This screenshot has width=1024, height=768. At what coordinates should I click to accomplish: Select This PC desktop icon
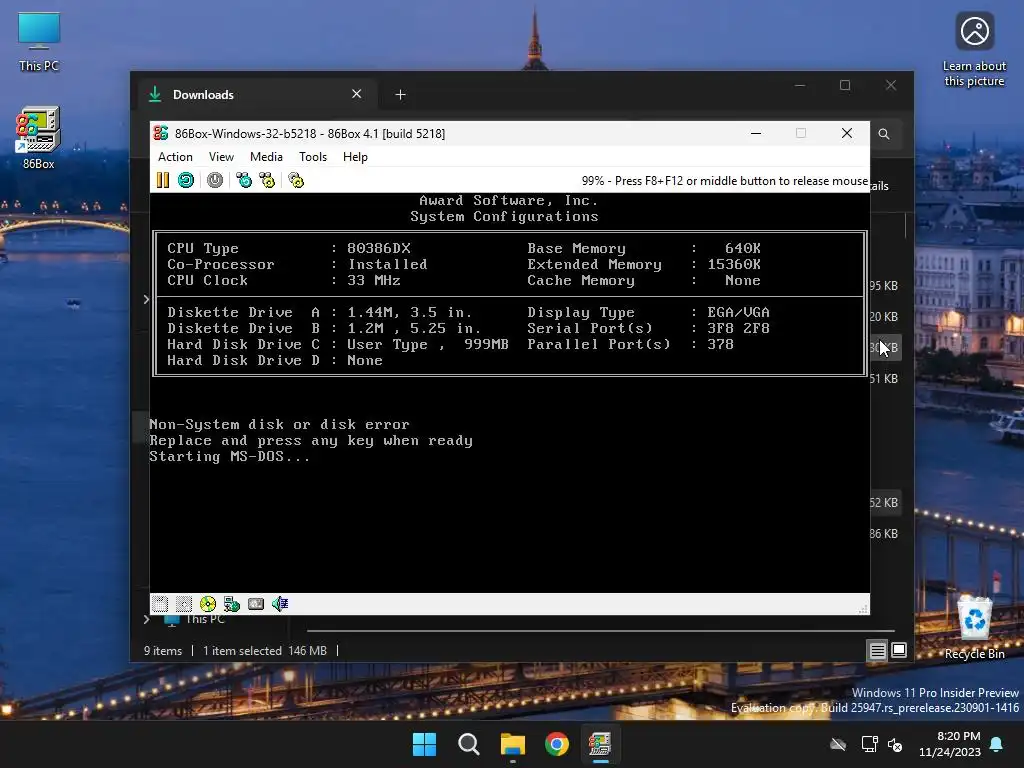click(39, 42)
